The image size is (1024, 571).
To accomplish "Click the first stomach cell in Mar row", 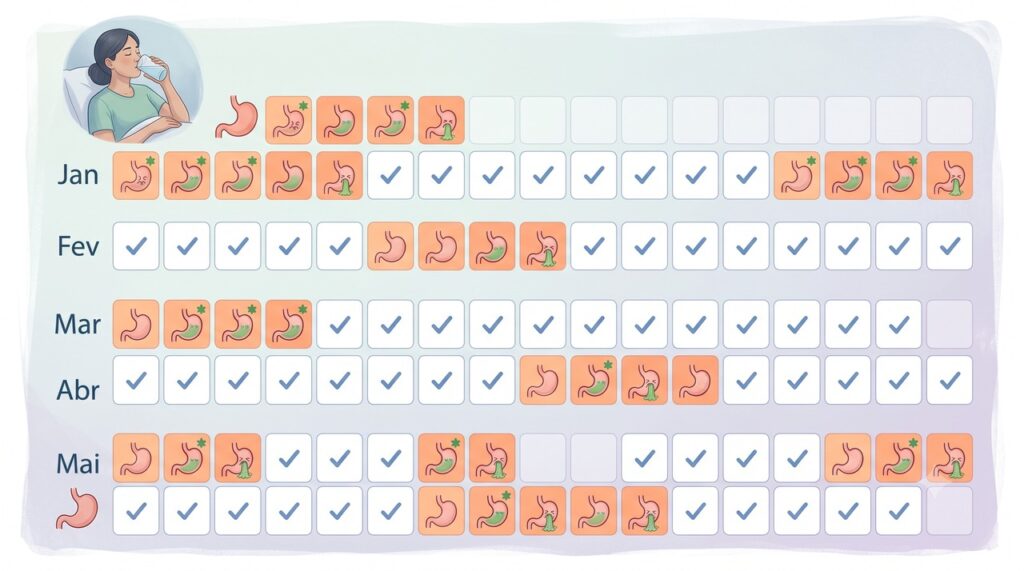I will [x=136, y=324].
